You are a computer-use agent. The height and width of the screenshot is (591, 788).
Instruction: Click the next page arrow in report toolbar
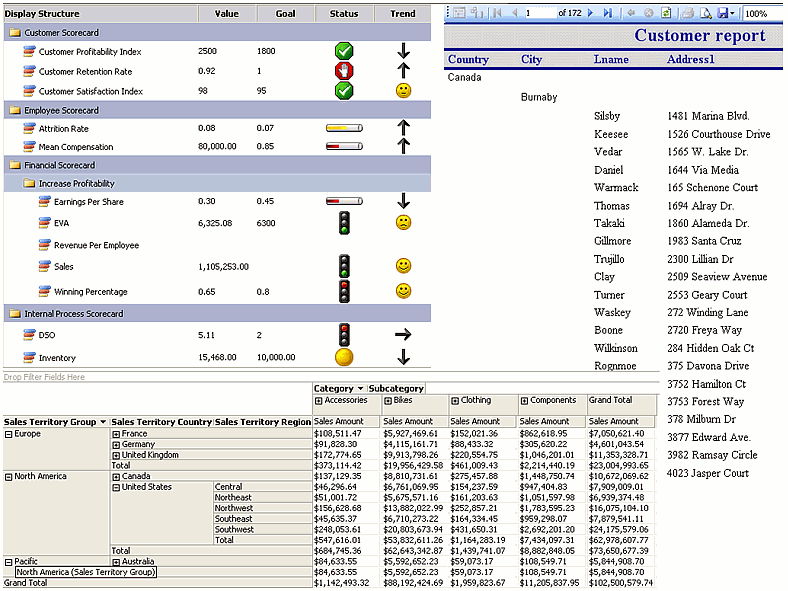591,13
